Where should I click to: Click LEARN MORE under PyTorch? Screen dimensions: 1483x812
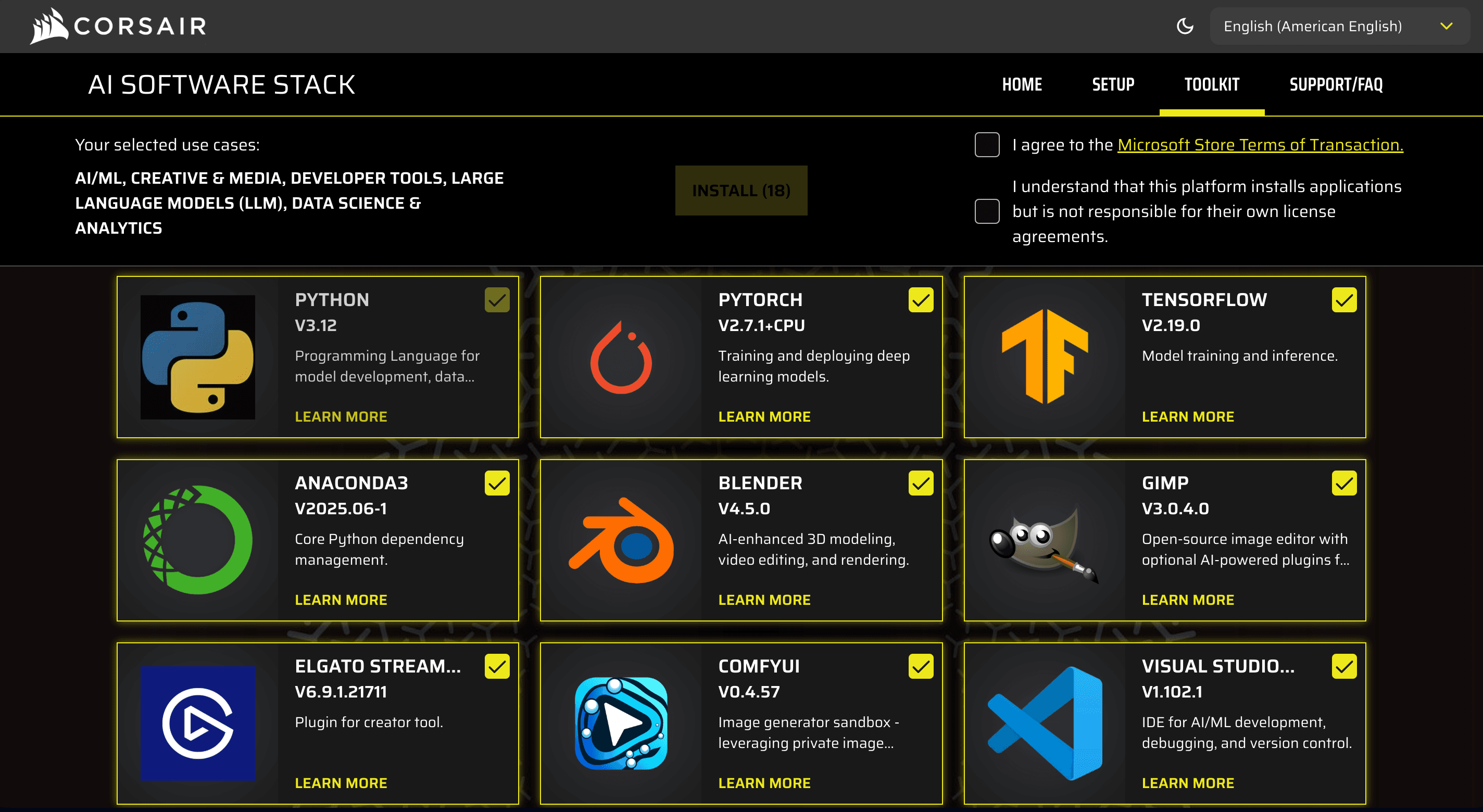pyautogui.click(x=764, y=416)
